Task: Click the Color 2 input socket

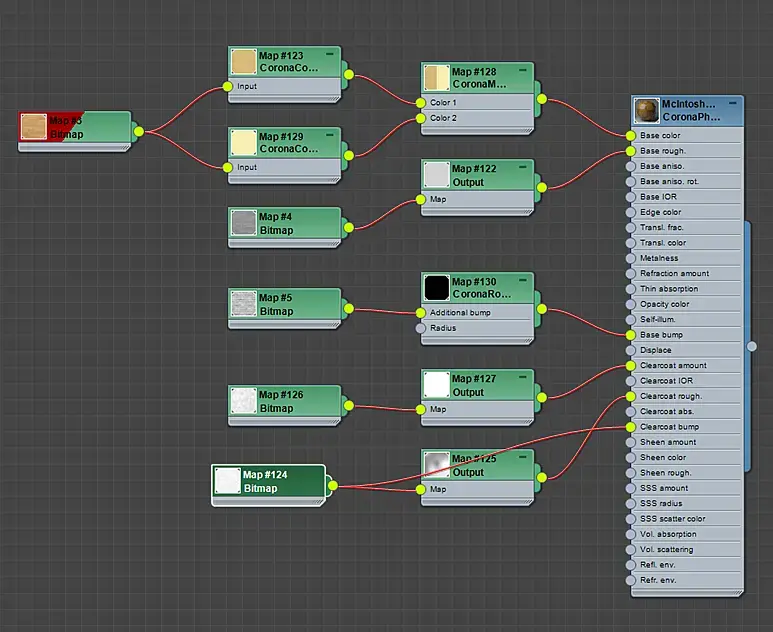Action: coord(421,118)
